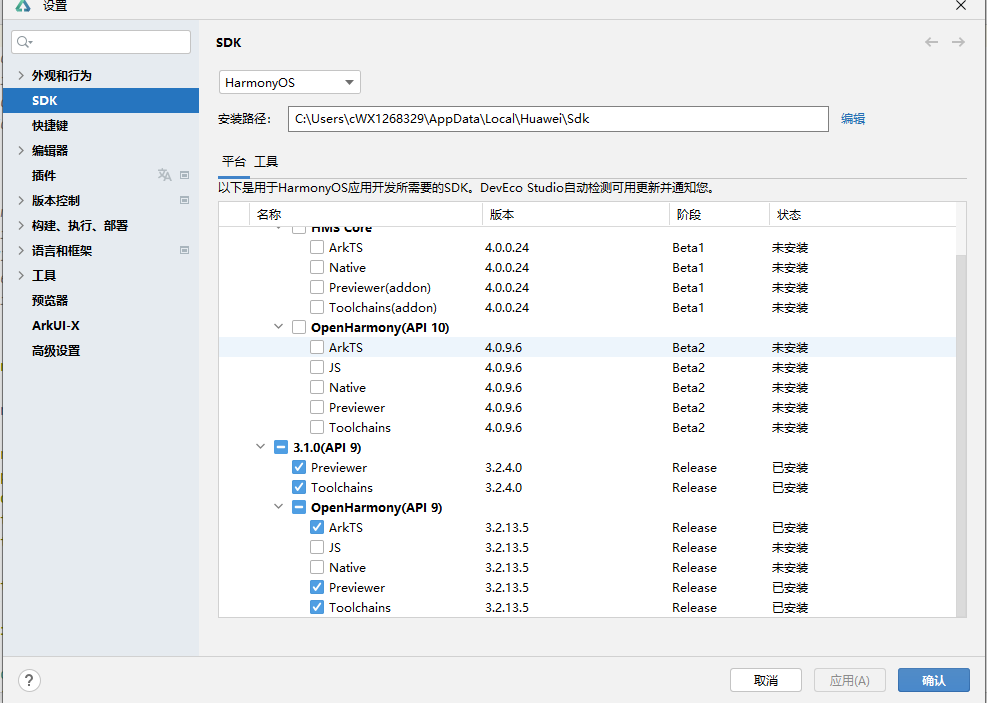Collapse the 3.1.0(API 9) tree node

(x=261, y=447)
